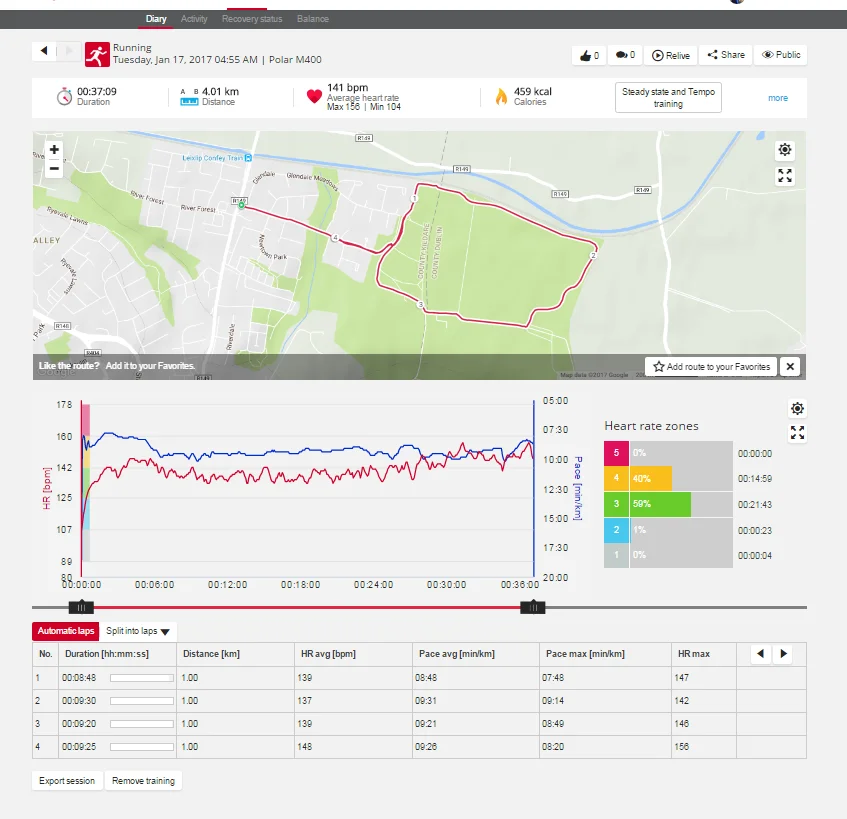The height and width of the screenshot is (819, 847).
Task: Toggle Public visibility of session
Action: coord(781,55)
